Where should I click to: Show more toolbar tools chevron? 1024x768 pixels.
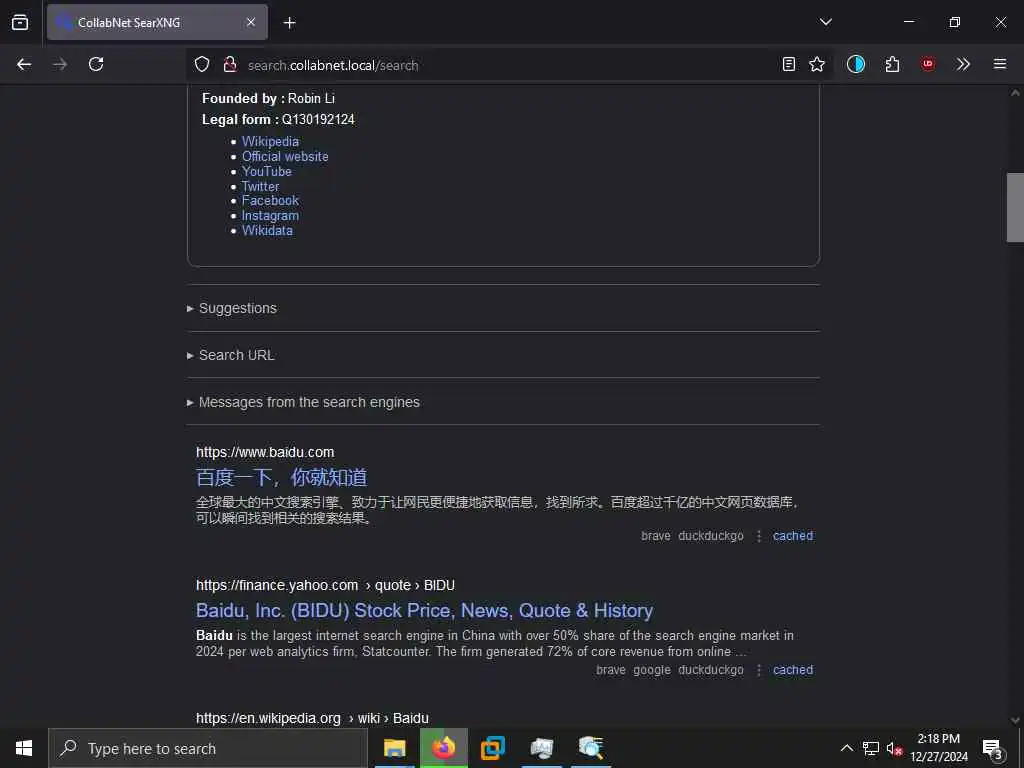point(963,64)
